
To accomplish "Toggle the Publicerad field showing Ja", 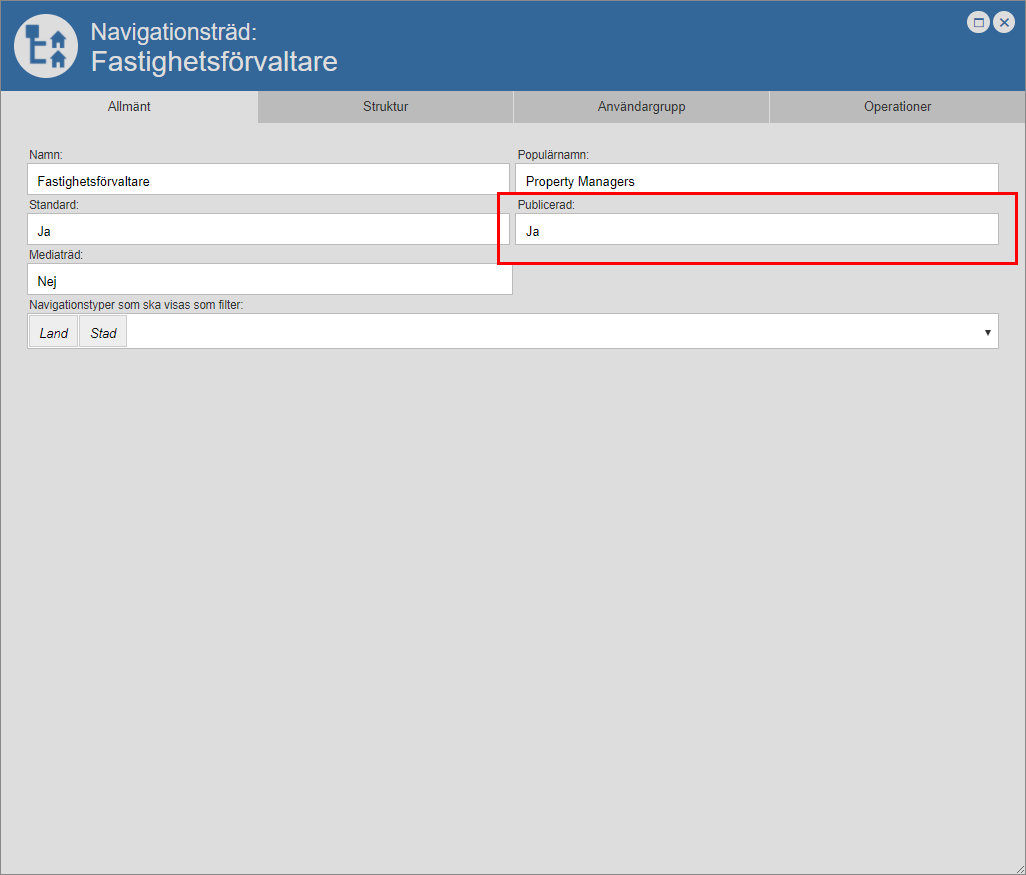I will point(756,230).
